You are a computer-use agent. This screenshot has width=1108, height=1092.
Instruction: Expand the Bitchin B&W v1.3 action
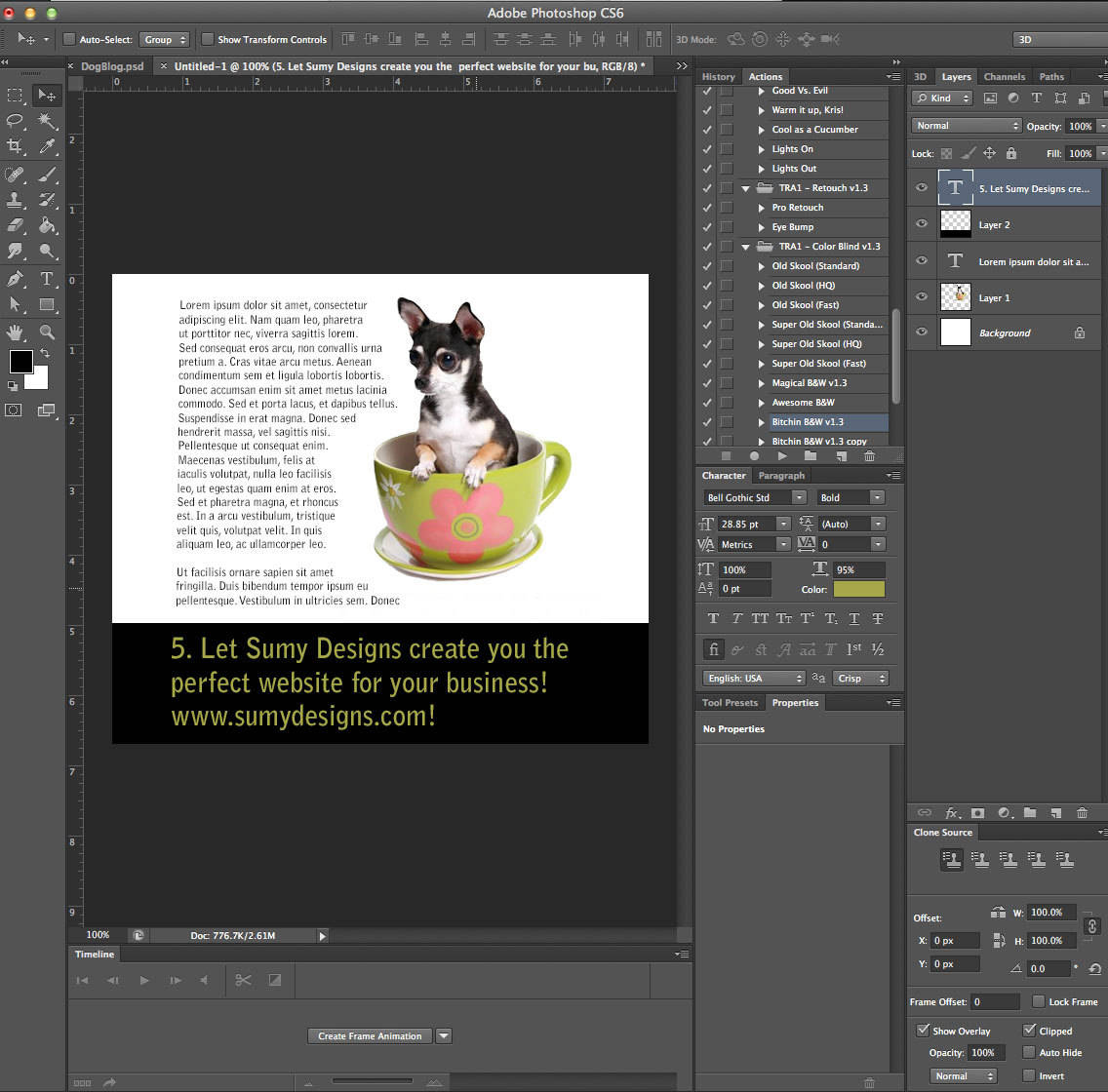761,422
